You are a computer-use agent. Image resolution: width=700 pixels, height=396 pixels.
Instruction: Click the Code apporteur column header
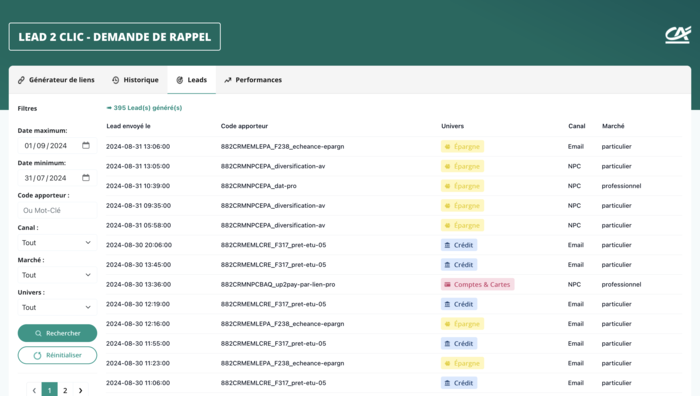[x=244, y=126]
